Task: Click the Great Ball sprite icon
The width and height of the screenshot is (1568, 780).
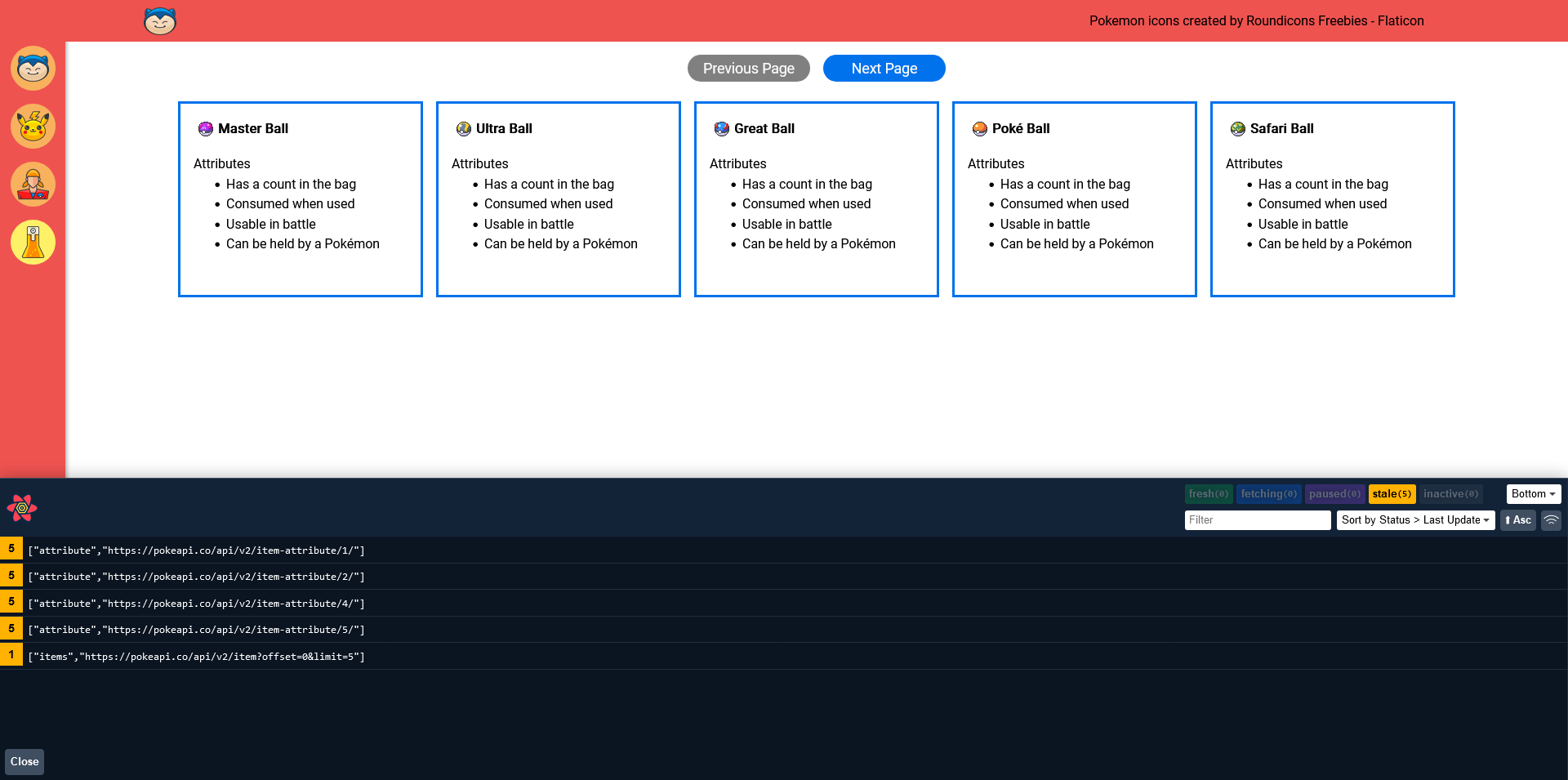Action: [x=722, y=129]
